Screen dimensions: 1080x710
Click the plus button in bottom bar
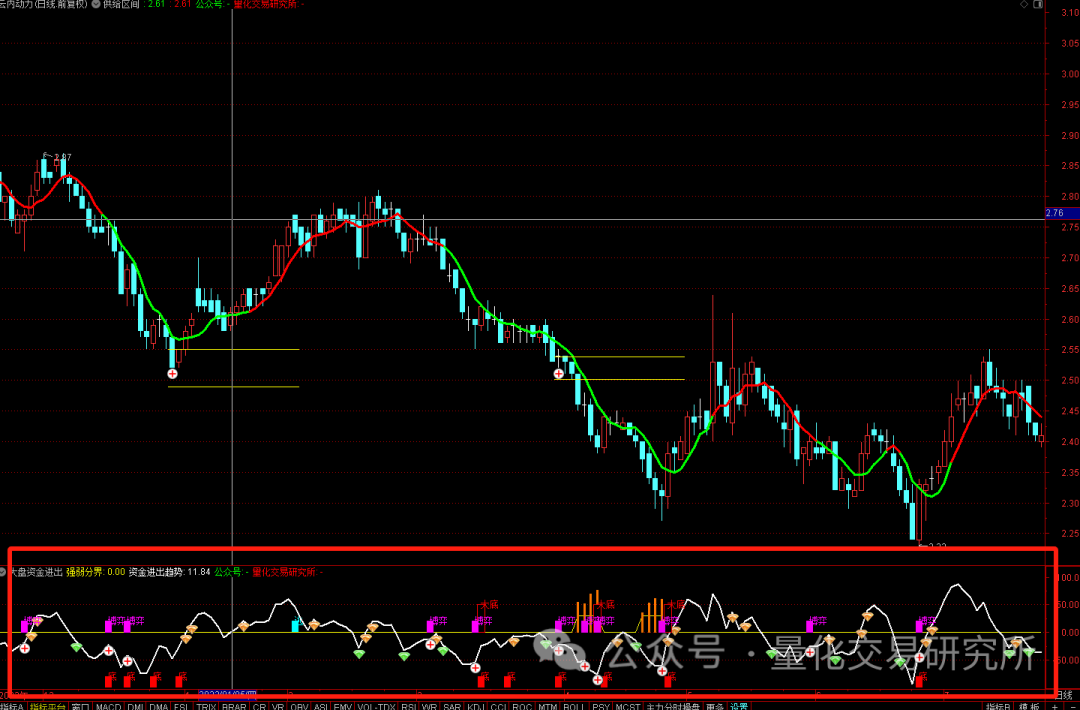click(x=1055, y=707)
